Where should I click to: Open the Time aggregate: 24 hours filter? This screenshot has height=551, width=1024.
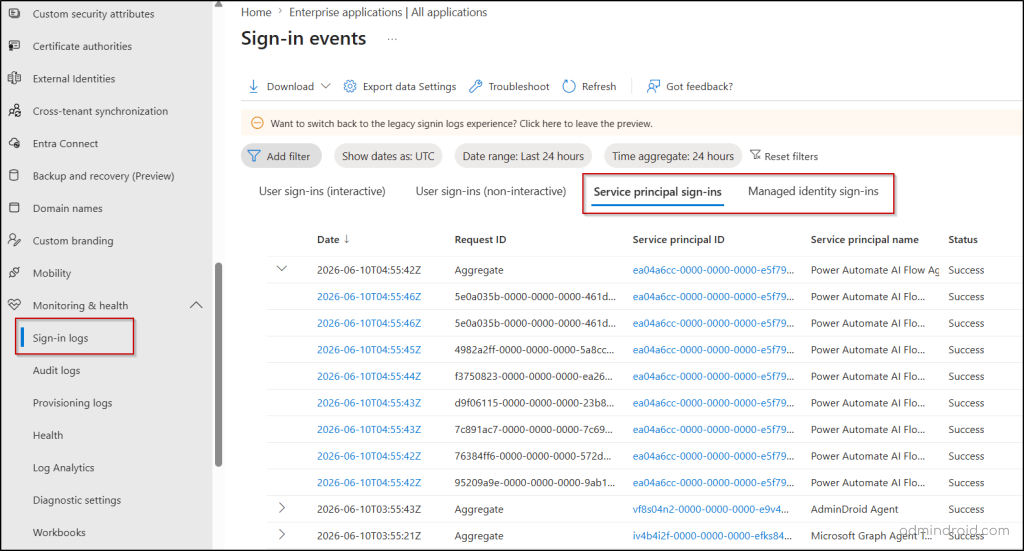pos(673,156)
